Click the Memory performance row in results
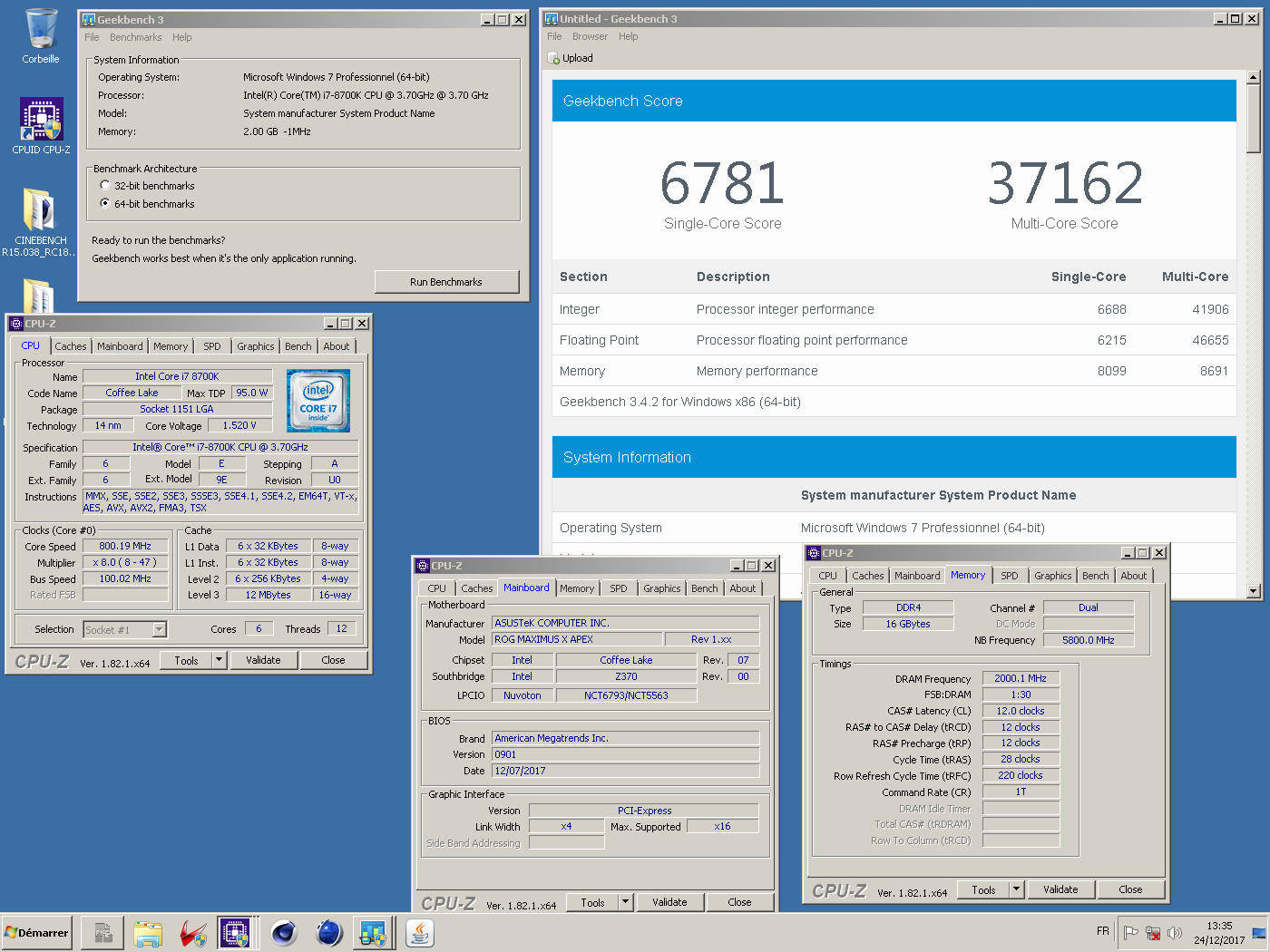Image resolution: width=1270 pixels, height=952 pixels. click(894, 371)
